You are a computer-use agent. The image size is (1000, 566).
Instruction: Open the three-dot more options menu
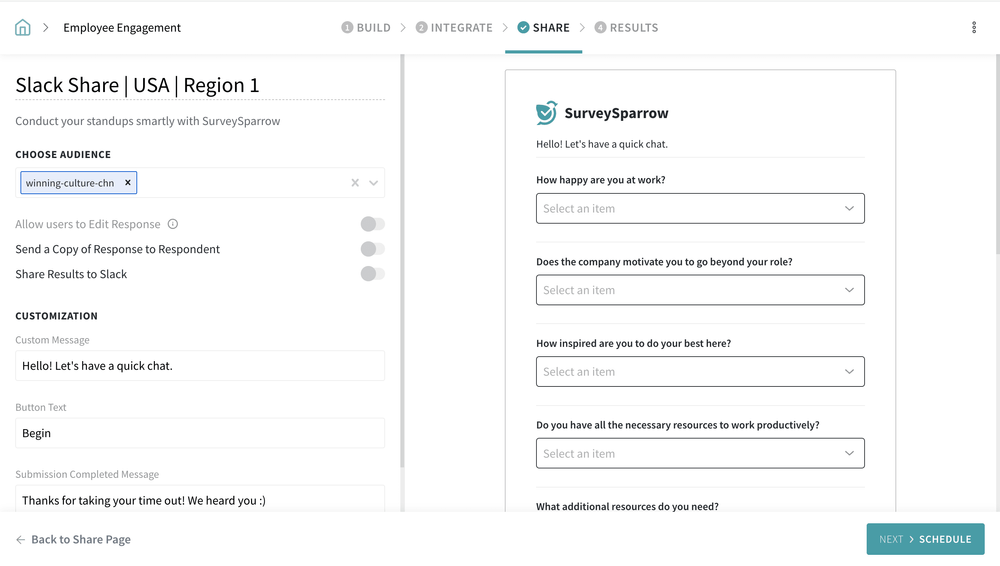pyautogui.click(x=973, y=28)
